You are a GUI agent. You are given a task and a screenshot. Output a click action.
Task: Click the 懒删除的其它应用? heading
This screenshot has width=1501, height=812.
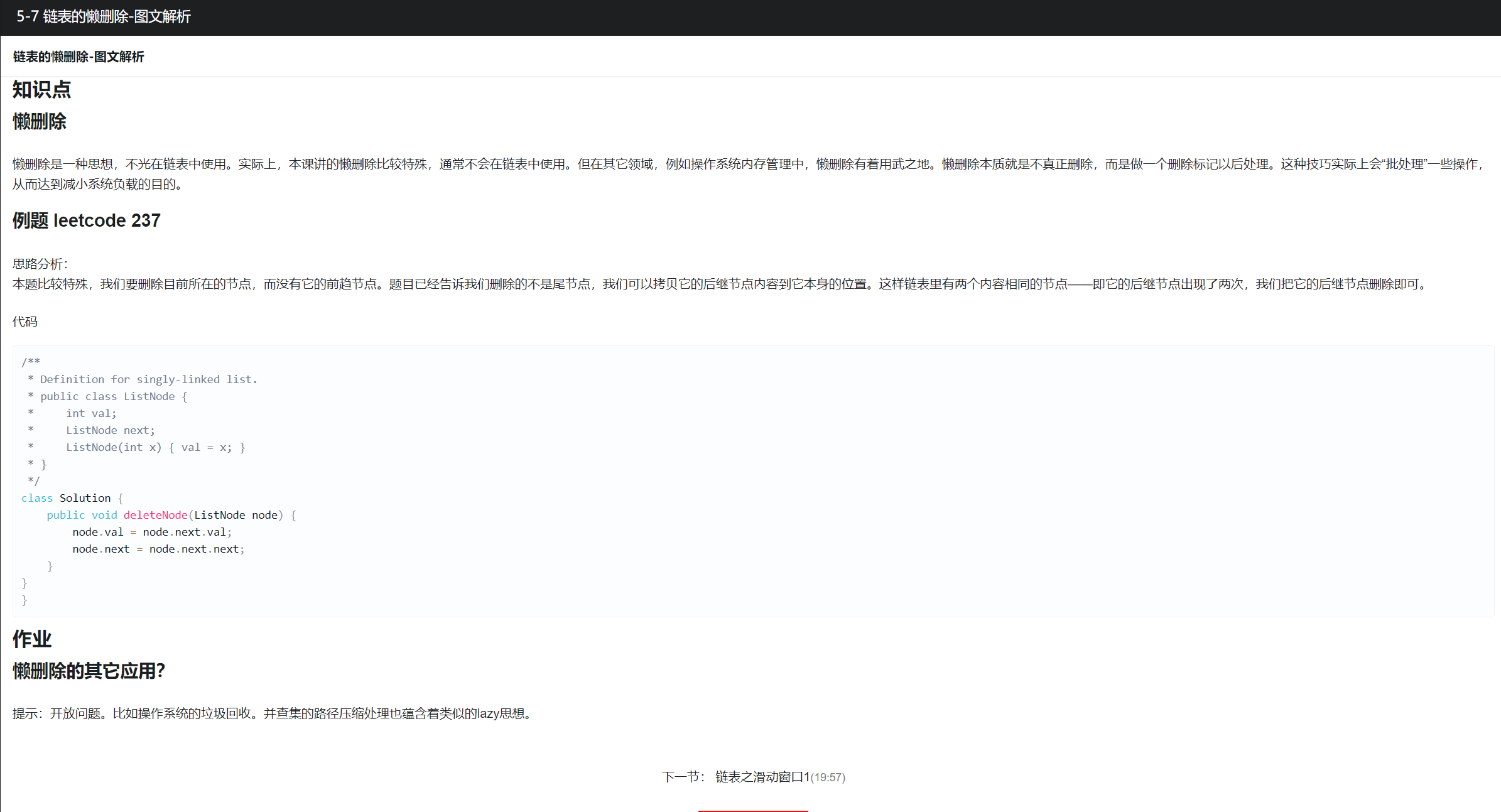point(89,671)
